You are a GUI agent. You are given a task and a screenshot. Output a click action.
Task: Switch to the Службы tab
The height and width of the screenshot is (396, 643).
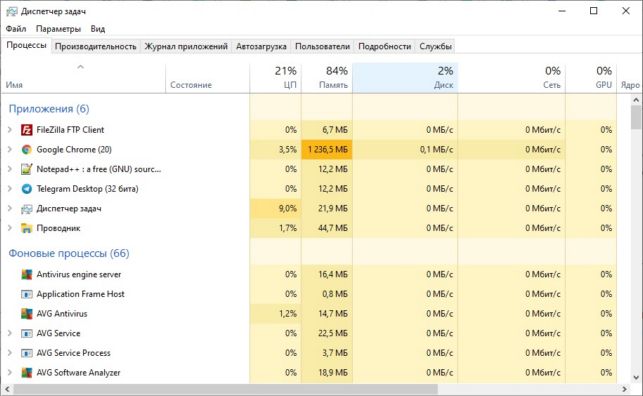[435, 46]
